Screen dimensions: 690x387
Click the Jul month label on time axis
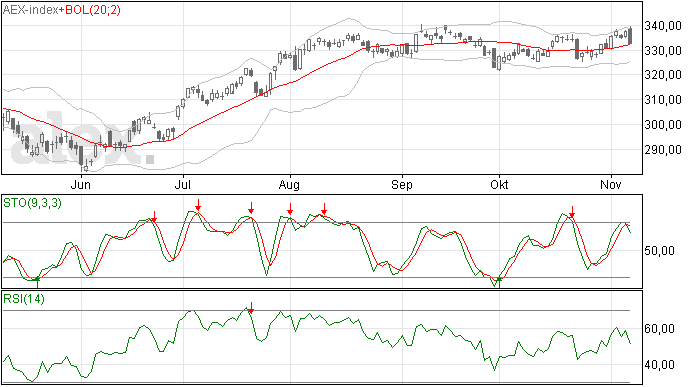click(x=182, y=184)
